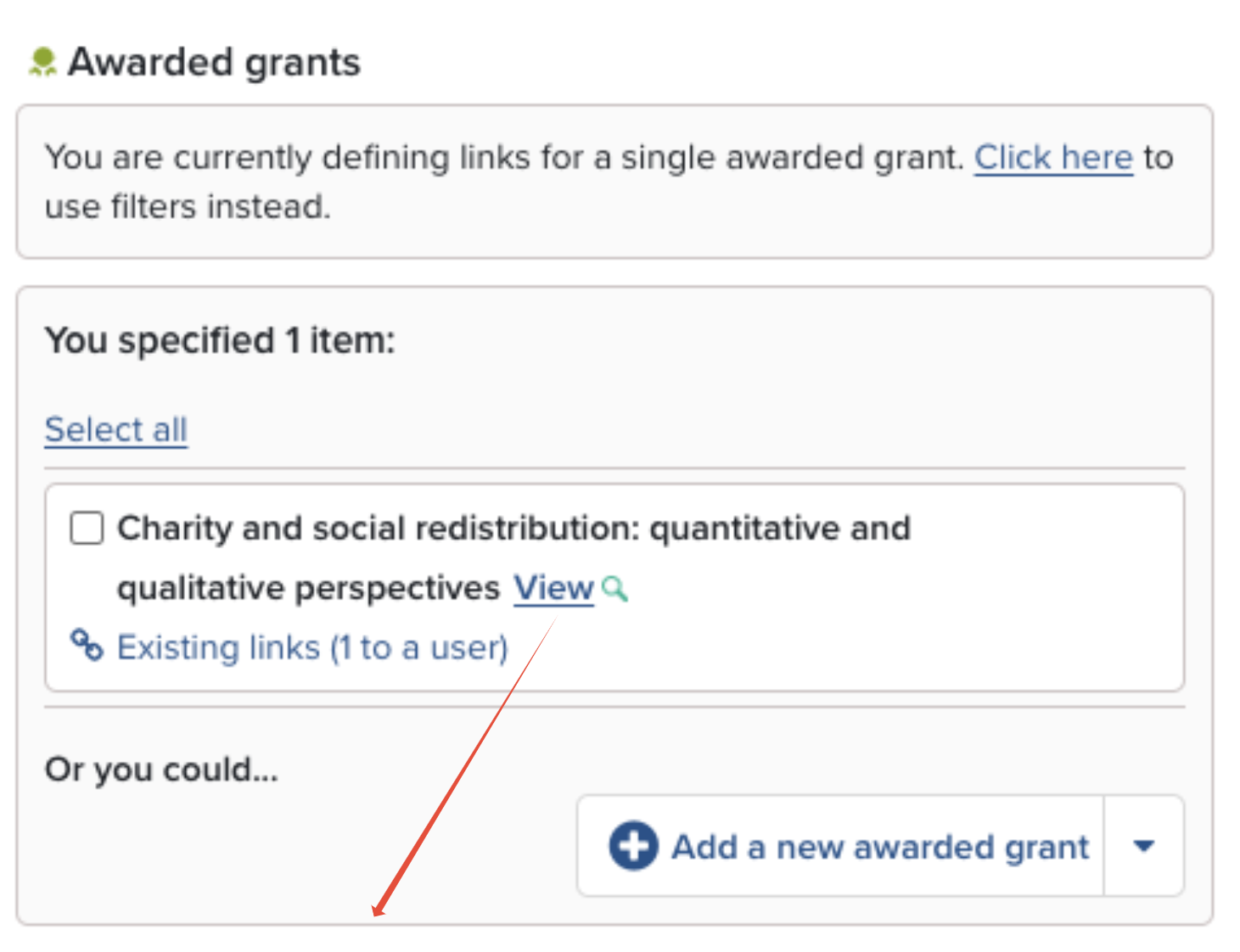Click the blue plus circle icon
This screenshot has height=952, width=1240.
click(x=633, y=846)
